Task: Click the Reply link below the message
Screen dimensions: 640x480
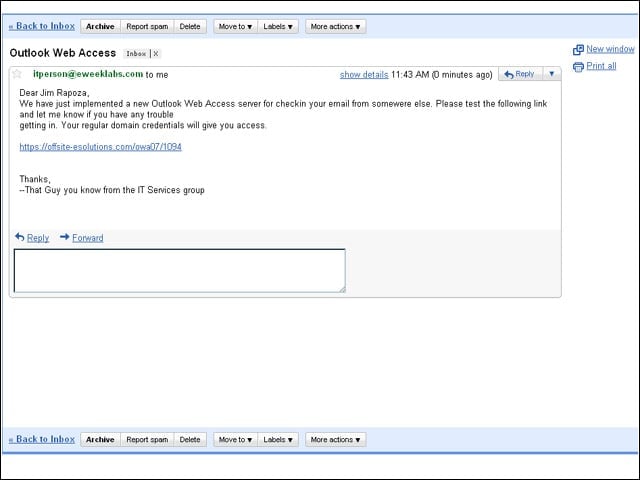Action: pyautogui.click(x=38, y=238)
